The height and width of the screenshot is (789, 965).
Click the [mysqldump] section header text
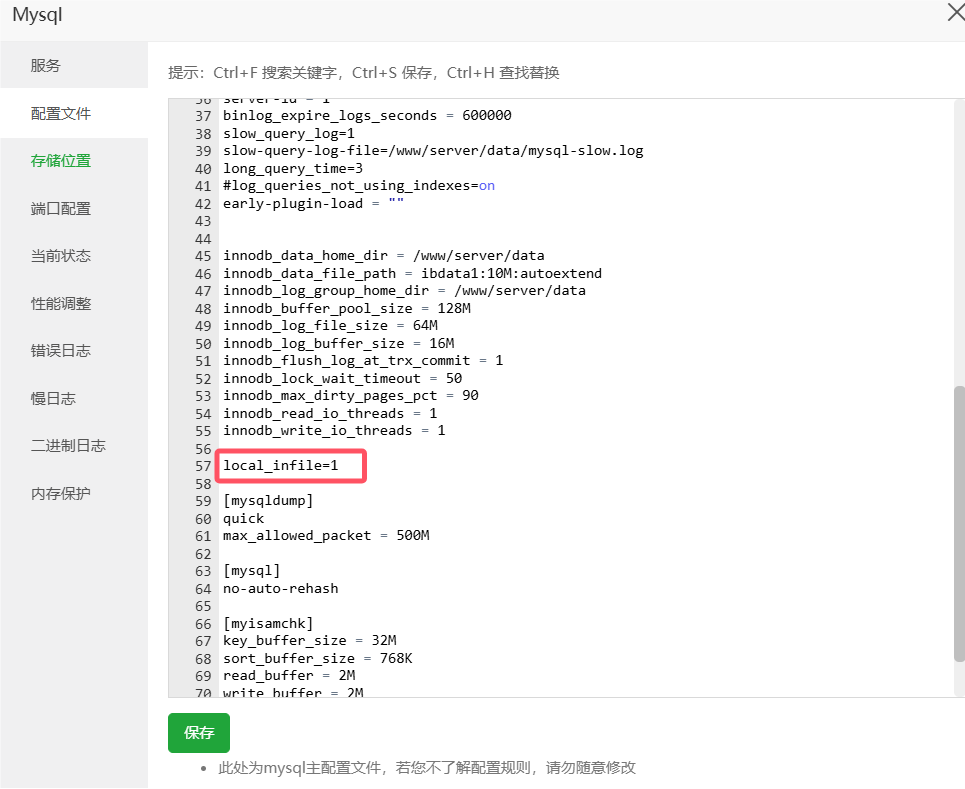[x=268, y=500]
